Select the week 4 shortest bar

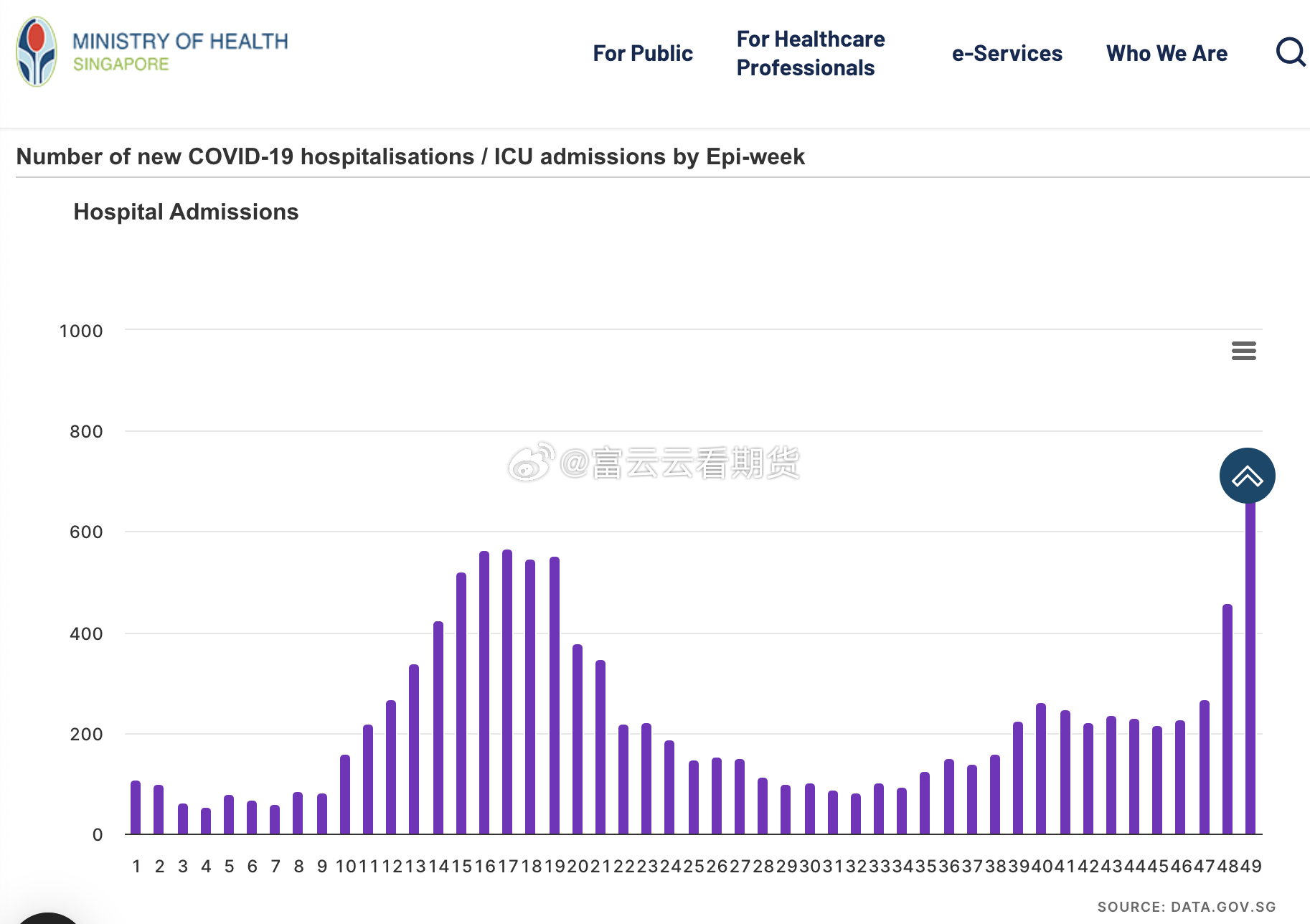(x=206, y=821)
